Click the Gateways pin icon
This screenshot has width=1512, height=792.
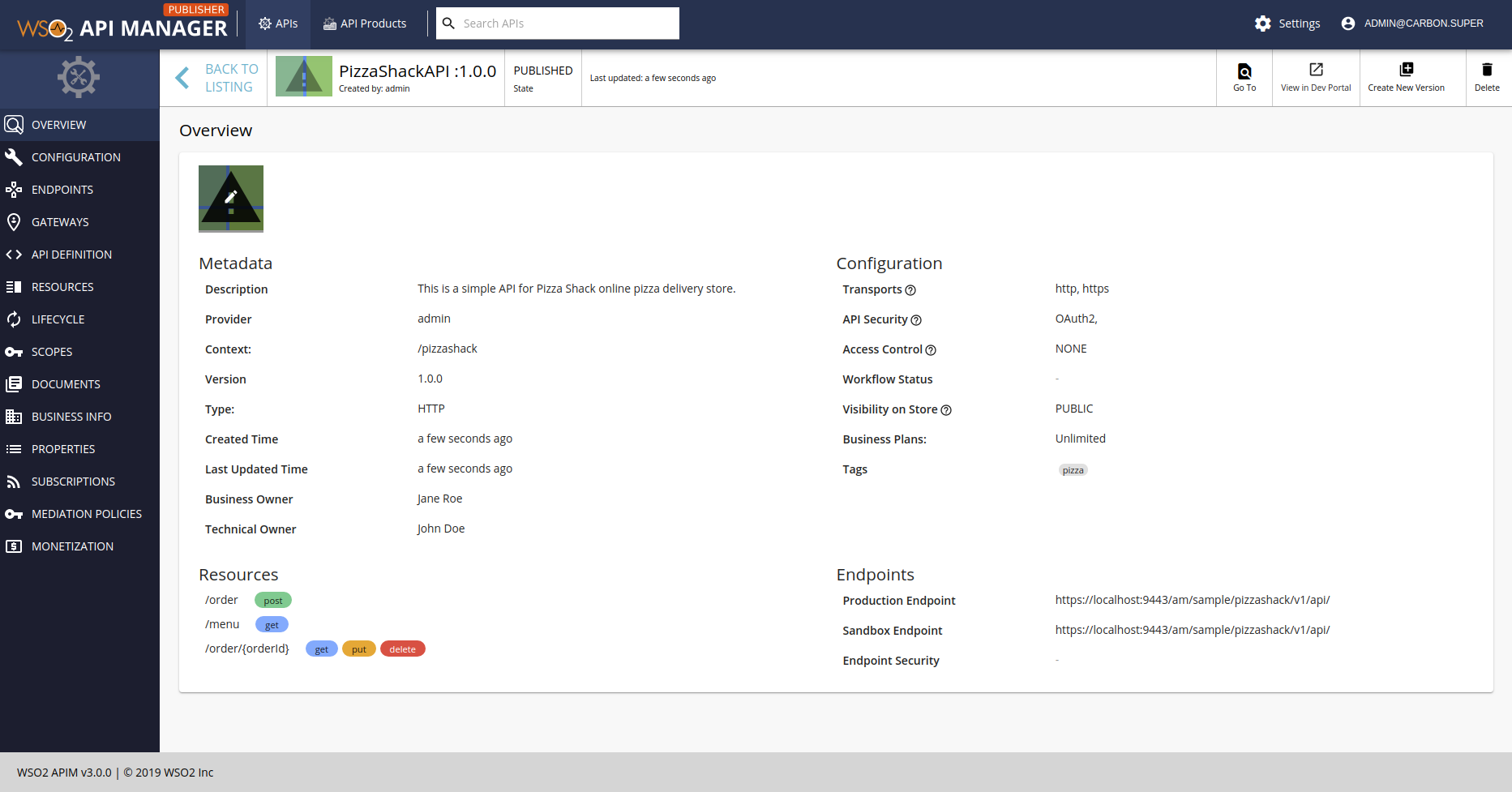[x=14, y=221]
